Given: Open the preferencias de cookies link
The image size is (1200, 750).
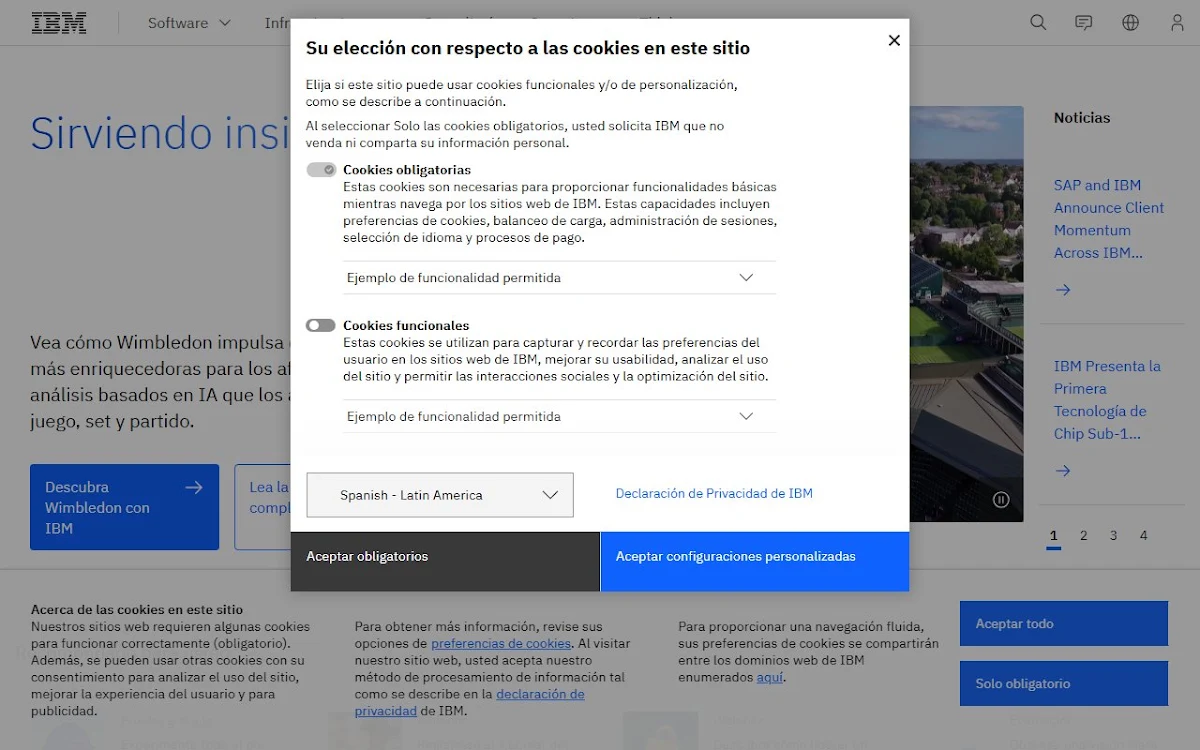Looking at the screenshot, I should tap(501, 644).
